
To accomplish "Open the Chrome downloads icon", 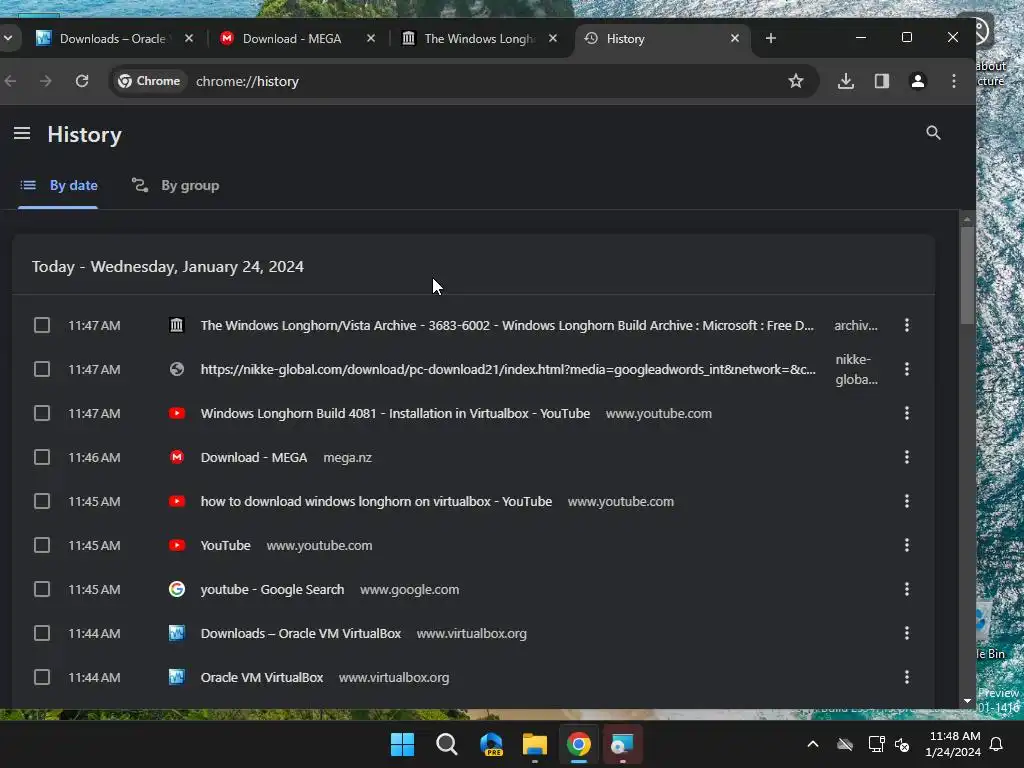I will pyautogui.click(x=846, y=81).
